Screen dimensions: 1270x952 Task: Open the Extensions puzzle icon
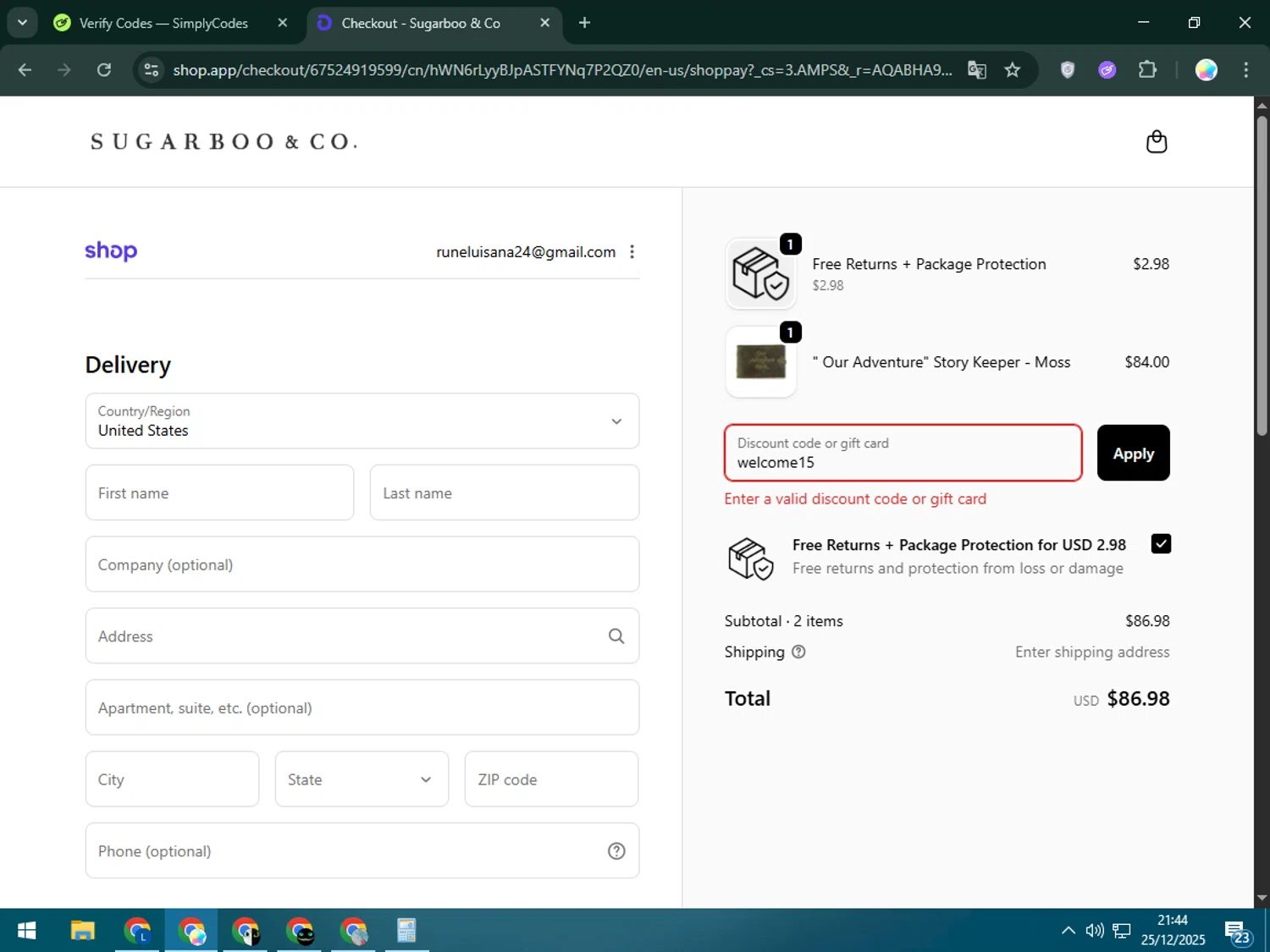[x=1147, y=69]
